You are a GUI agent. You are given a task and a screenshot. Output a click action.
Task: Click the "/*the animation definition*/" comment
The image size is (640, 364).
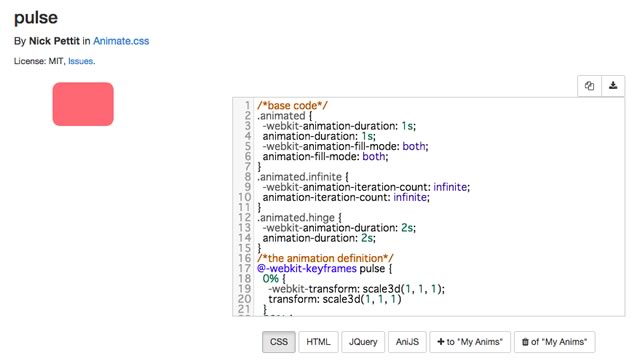(x=325, y=258)
